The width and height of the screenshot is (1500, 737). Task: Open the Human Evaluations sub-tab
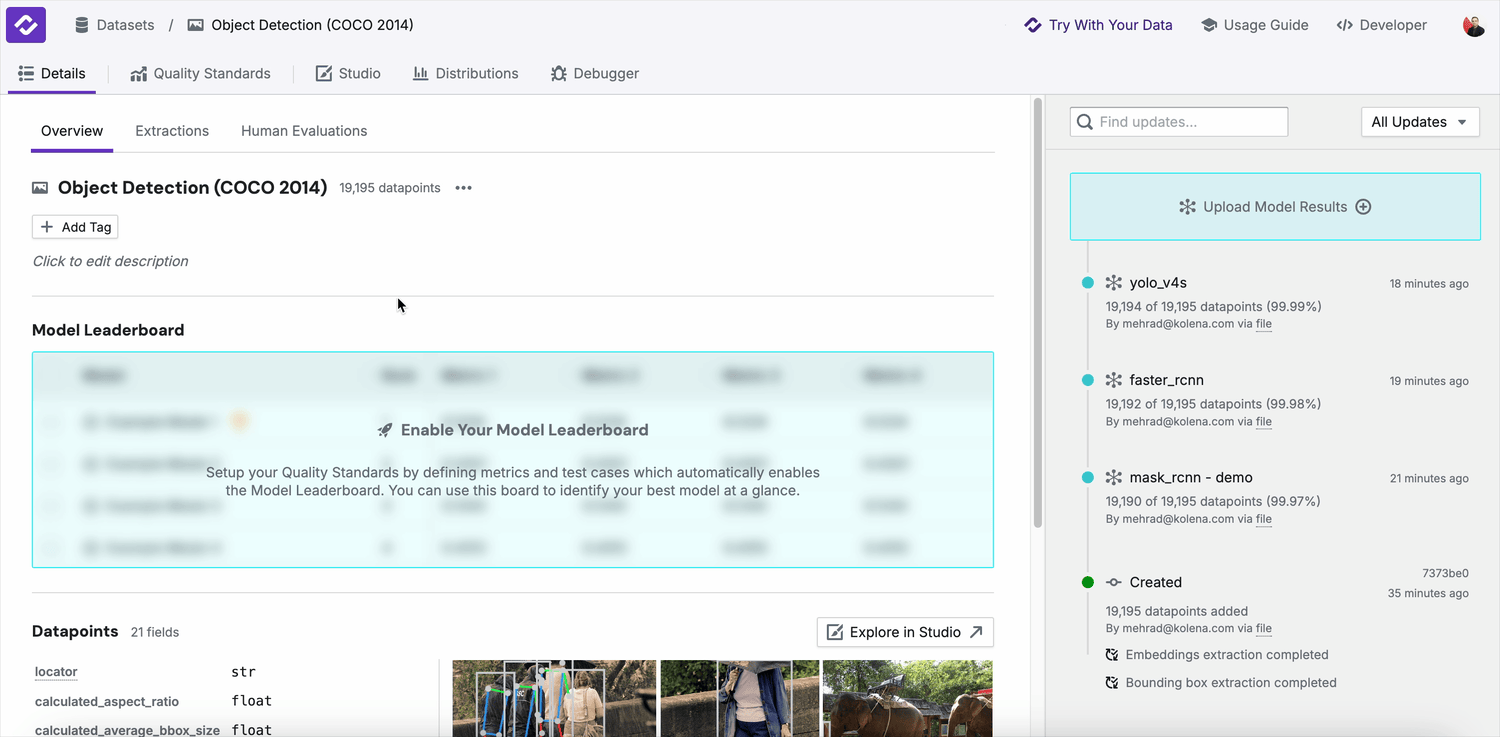coord(304,131)
